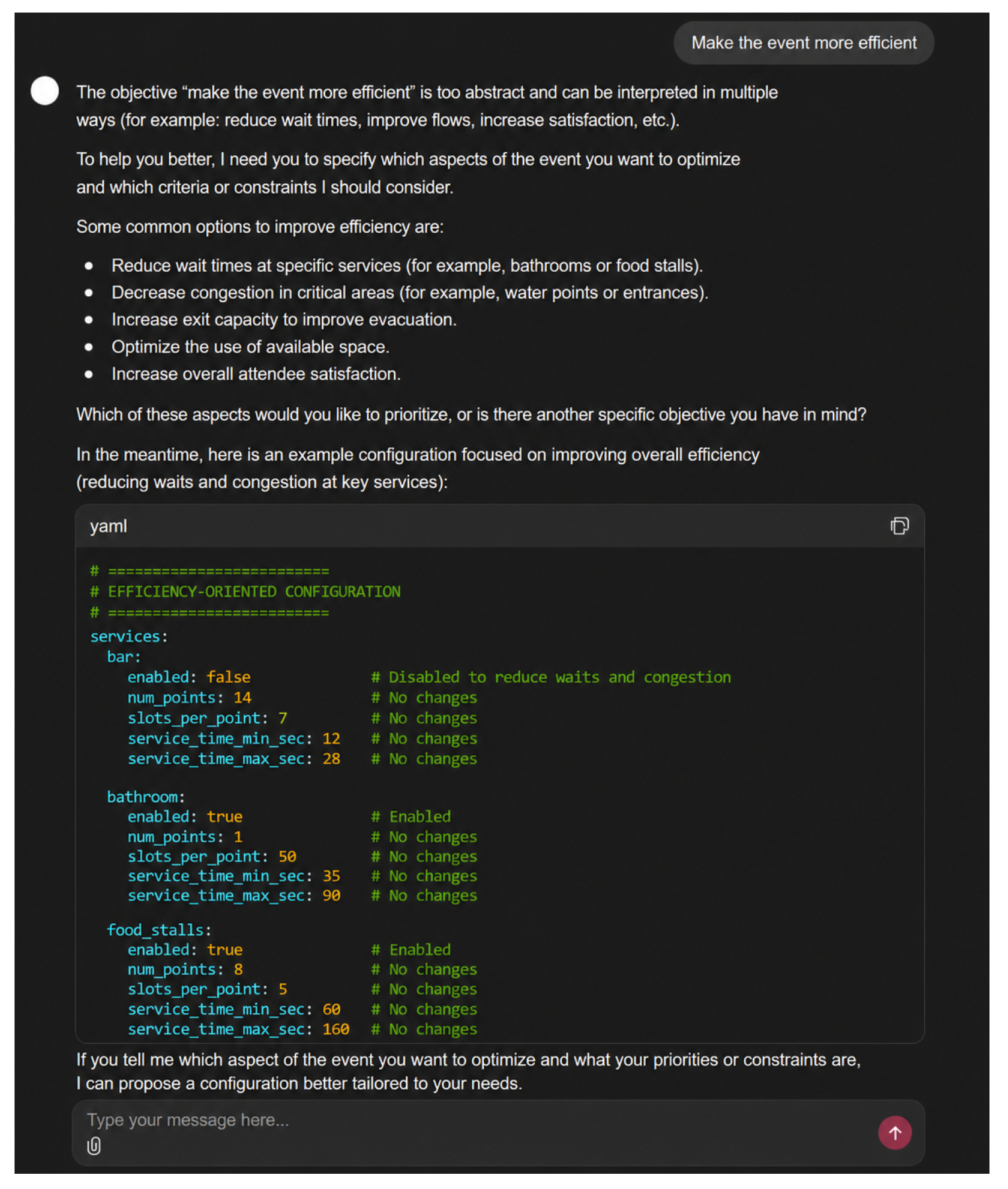The width and height of the screenshot is (1008, 1189).
Task: Copy the yaml code block
Action: [x=899, y=526]
